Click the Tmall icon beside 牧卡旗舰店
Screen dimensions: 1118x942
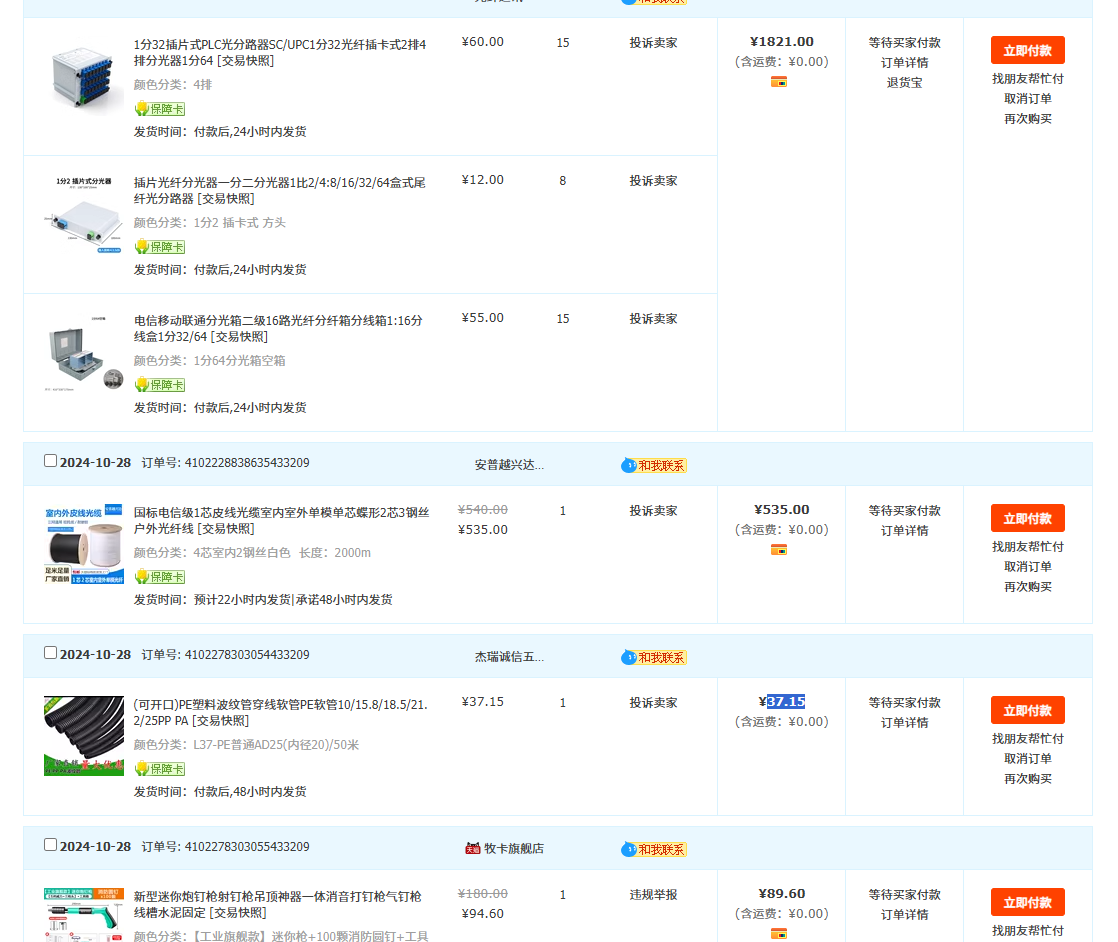pos(473,848)
